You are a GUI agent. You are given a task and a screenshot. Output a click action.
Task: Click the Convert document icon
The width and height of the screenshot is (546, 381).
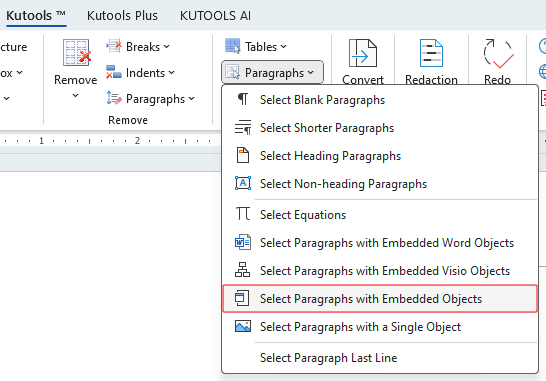click(x=362, y=53)
